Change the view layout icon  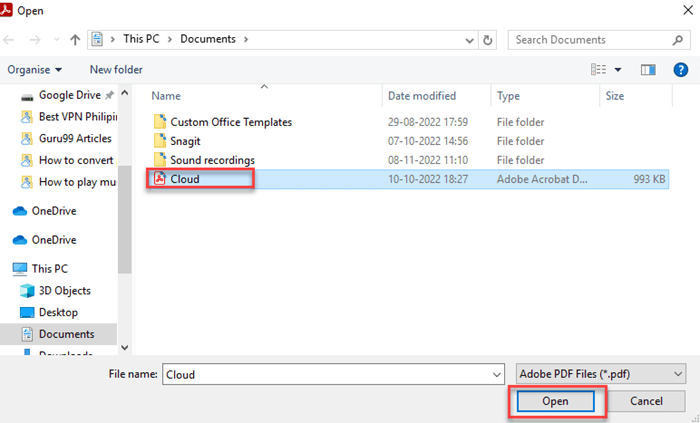(599, 70)
